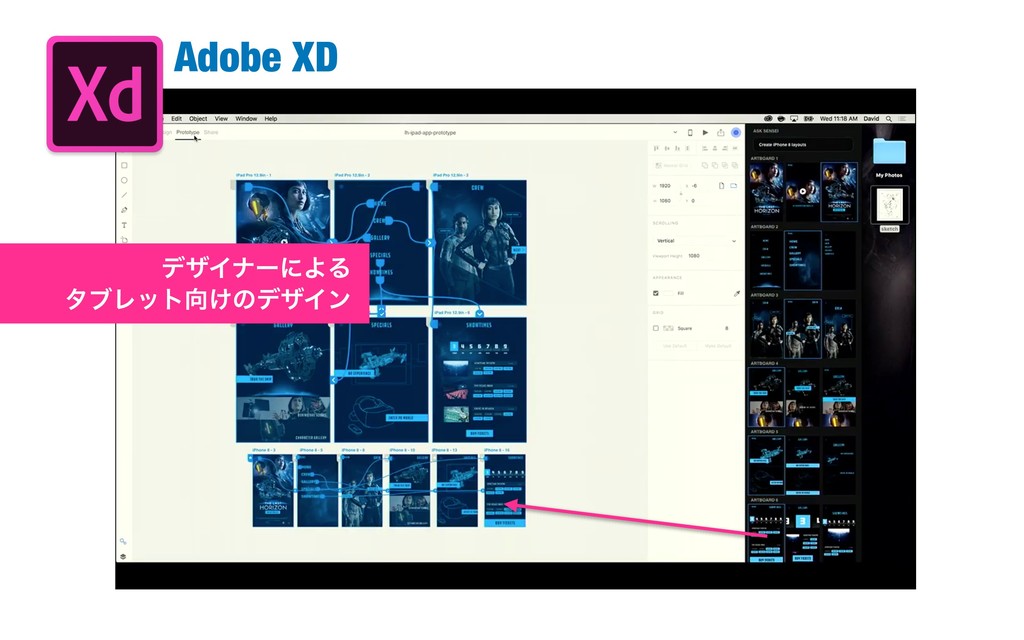This screenshot has width=1024, height=640.
Task: Select highlighted third Artboard 1 Sensei layout
Action: [839, 192]
